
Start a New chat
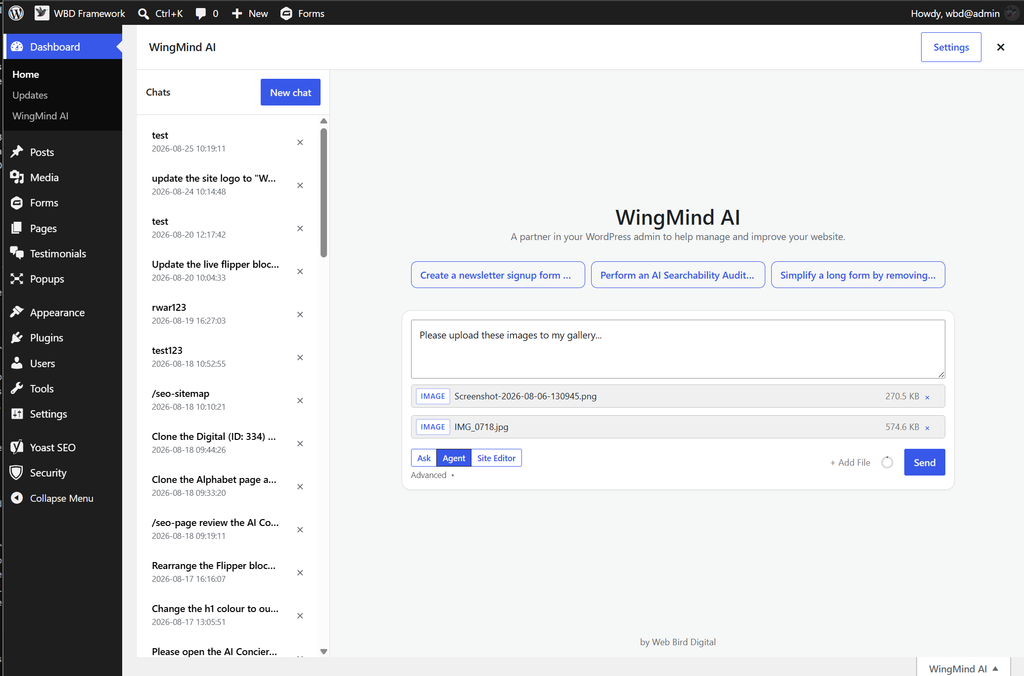coord(291,92)
